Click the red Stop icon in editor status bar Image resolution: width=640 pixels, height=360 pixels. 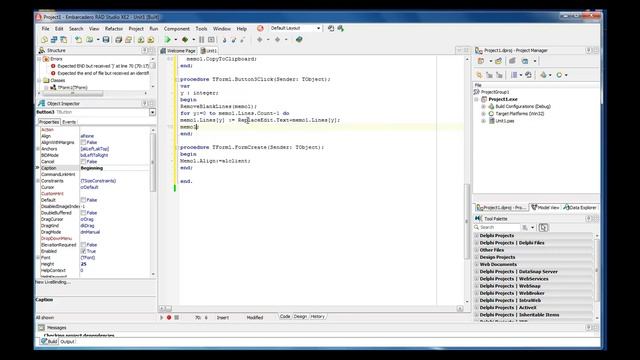(169, 317)
